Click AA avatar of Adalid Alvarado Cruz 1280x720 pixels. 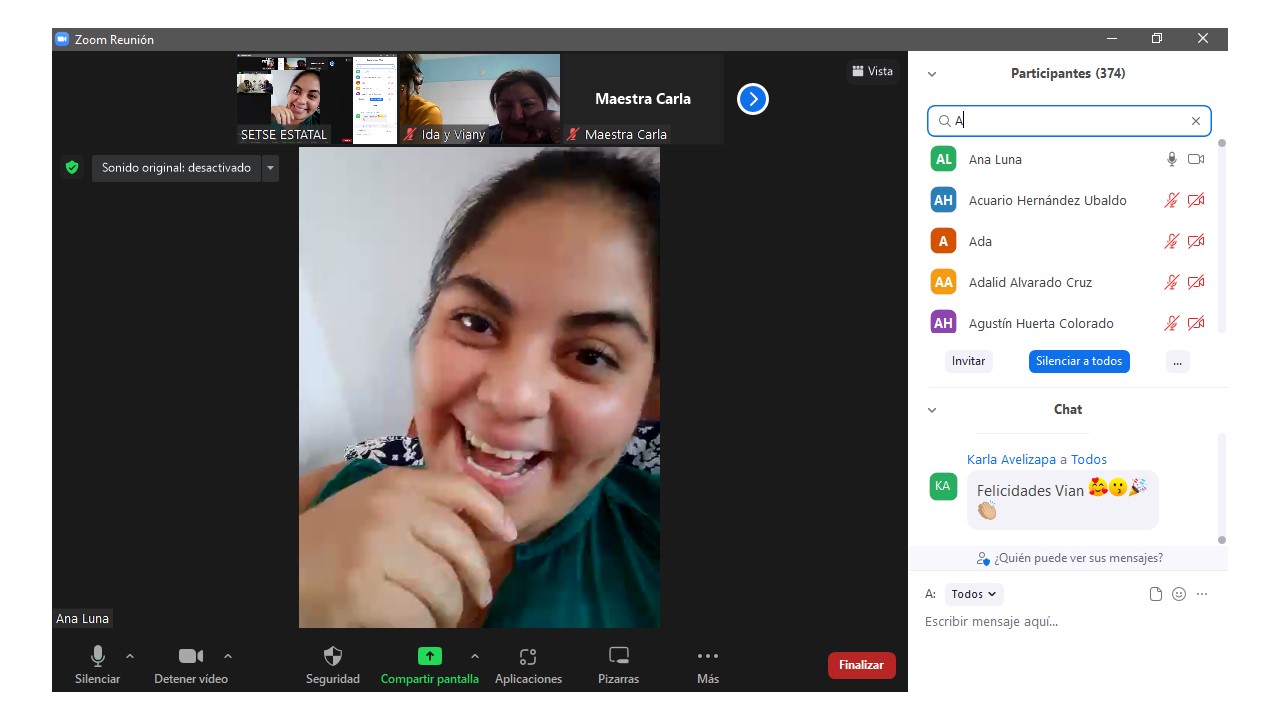pyautogui.click(x=943, y=282)
